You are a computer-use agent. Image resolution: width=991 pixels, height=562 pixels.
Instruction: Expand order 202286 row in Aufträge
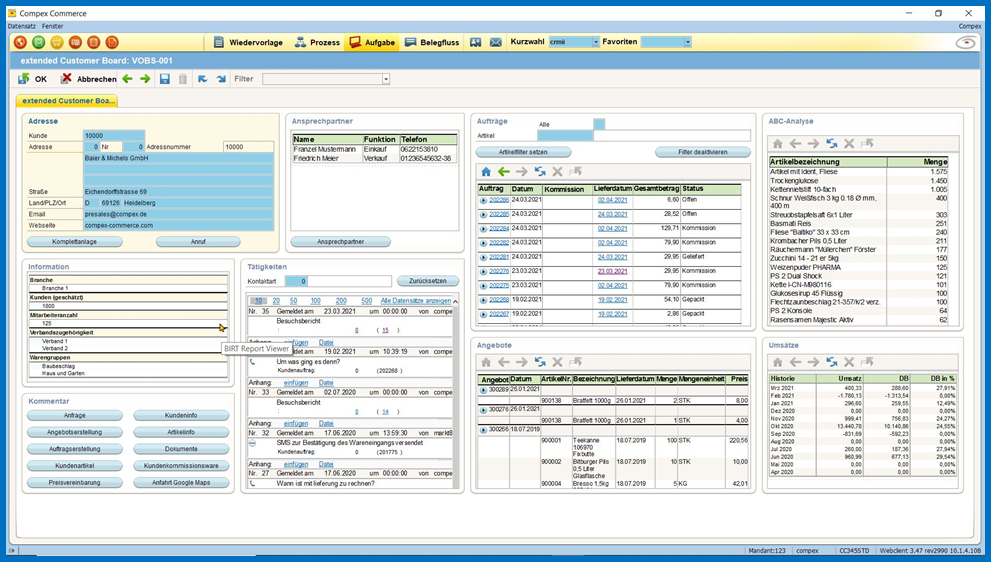point(484,200)
